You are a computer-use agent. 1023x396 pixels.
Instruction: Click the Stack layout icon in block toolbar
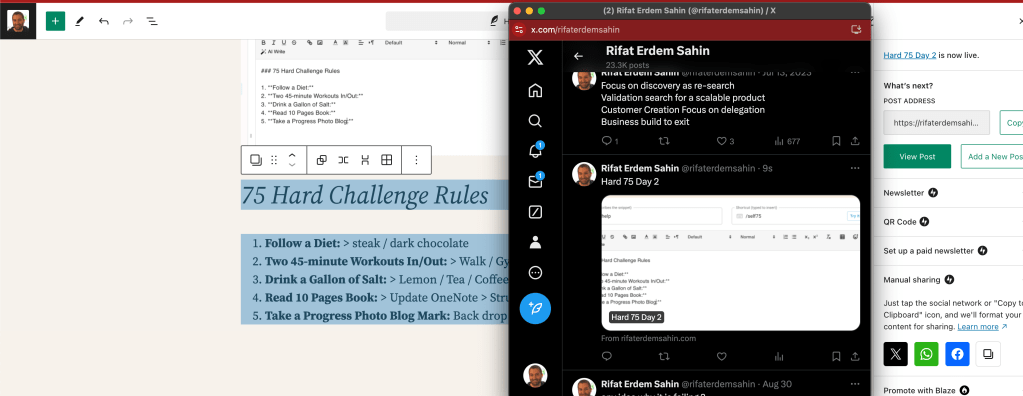[365, 160]
